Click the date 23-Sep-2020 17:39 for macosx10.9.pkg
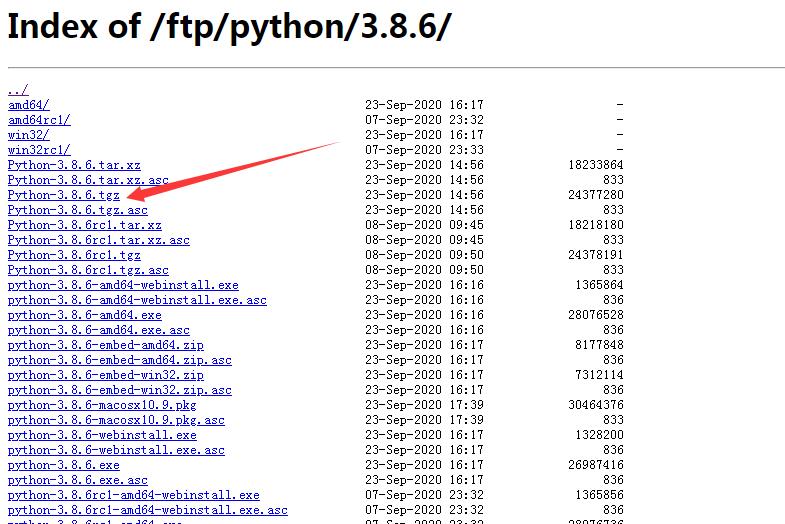Screen dimensions: 785x524 425,405
